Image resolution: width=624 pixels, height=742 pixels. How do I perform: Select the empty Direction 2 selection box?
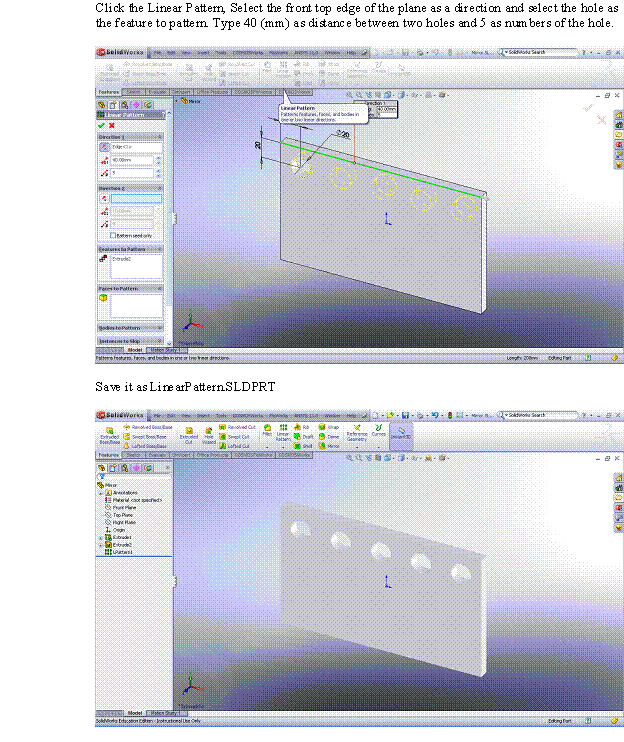[137, 199]
